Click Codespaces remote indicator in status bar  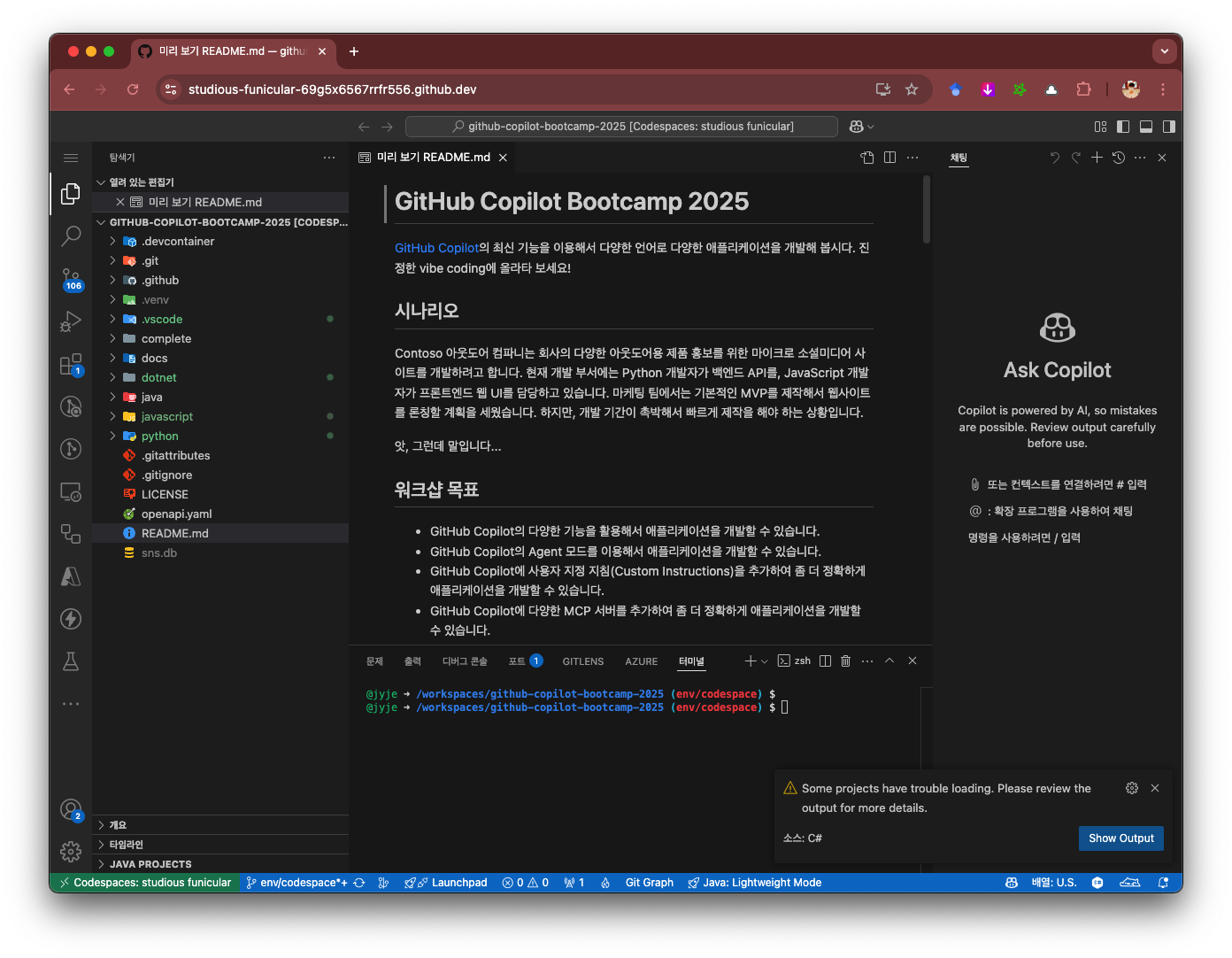click(x=145, y=883)
